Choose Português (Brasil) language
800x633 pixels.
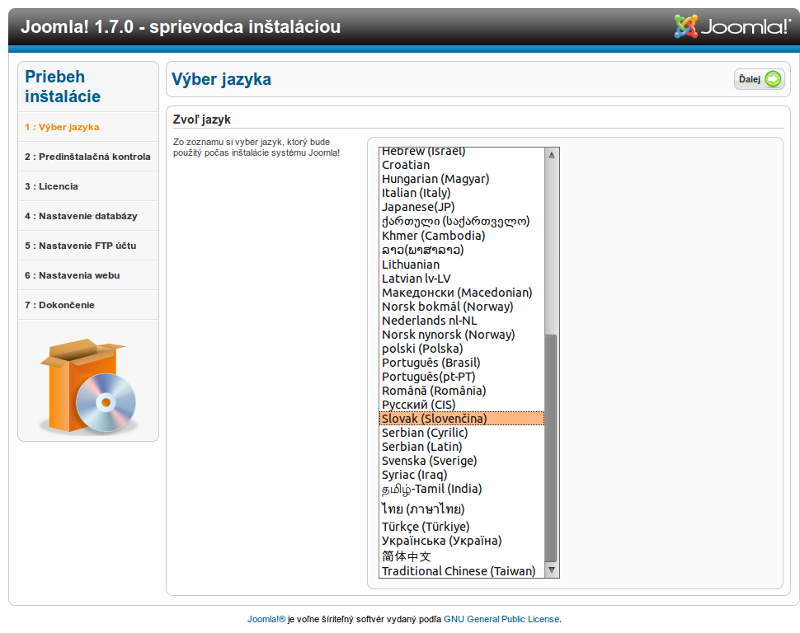462,363
